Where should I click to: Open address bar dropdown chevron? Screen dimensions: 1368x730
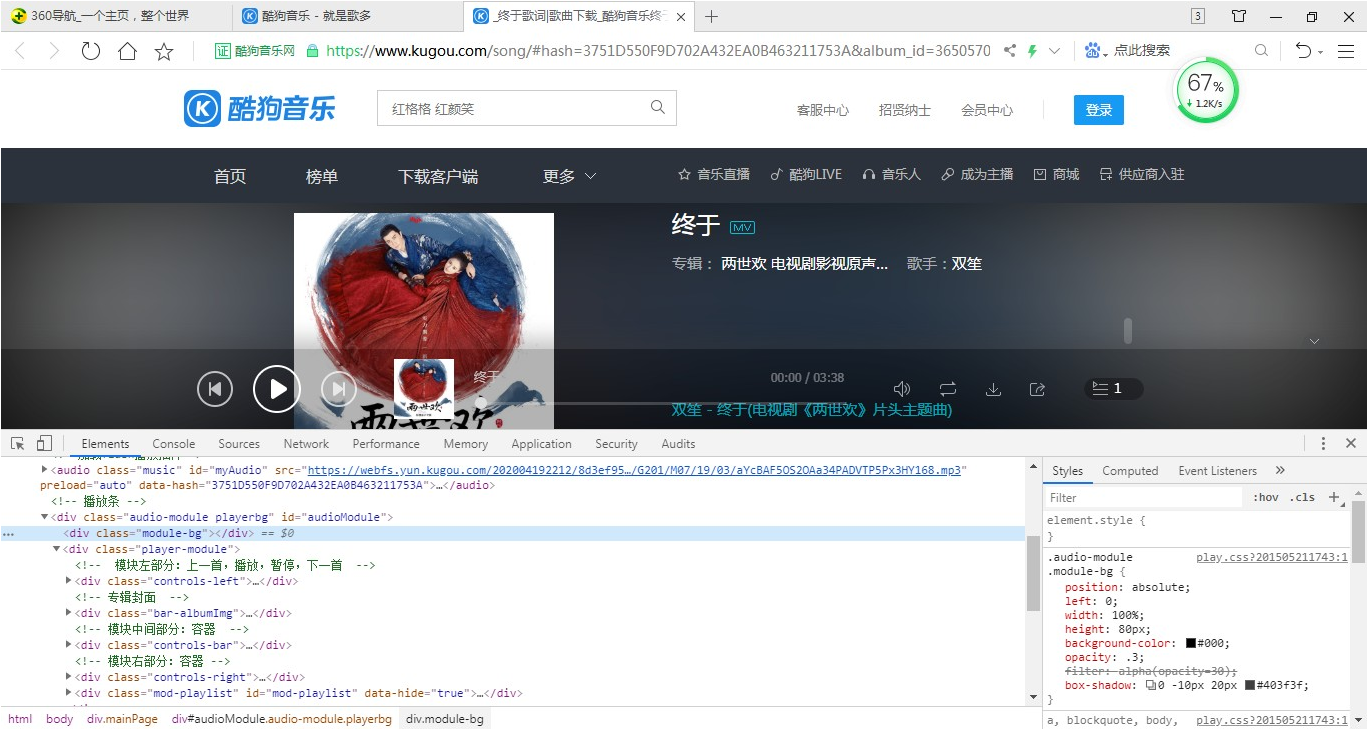click(1054, 51)
